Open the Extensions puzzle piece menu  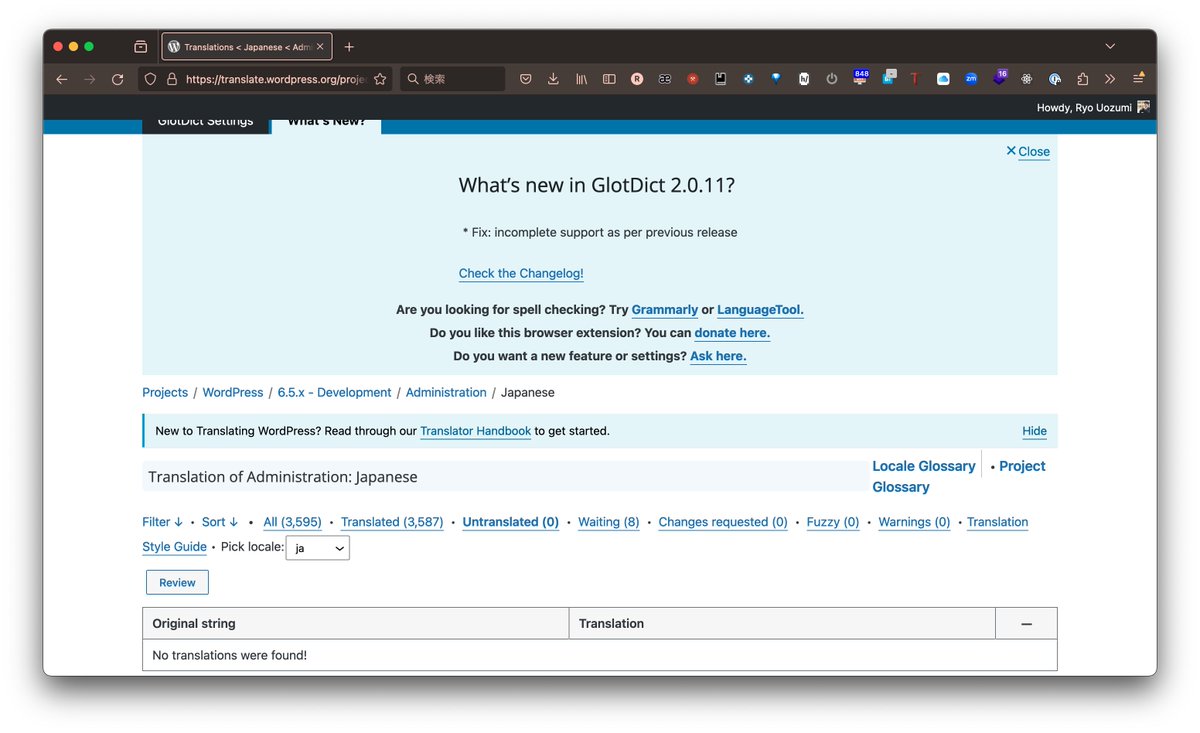click(1082, 79)
